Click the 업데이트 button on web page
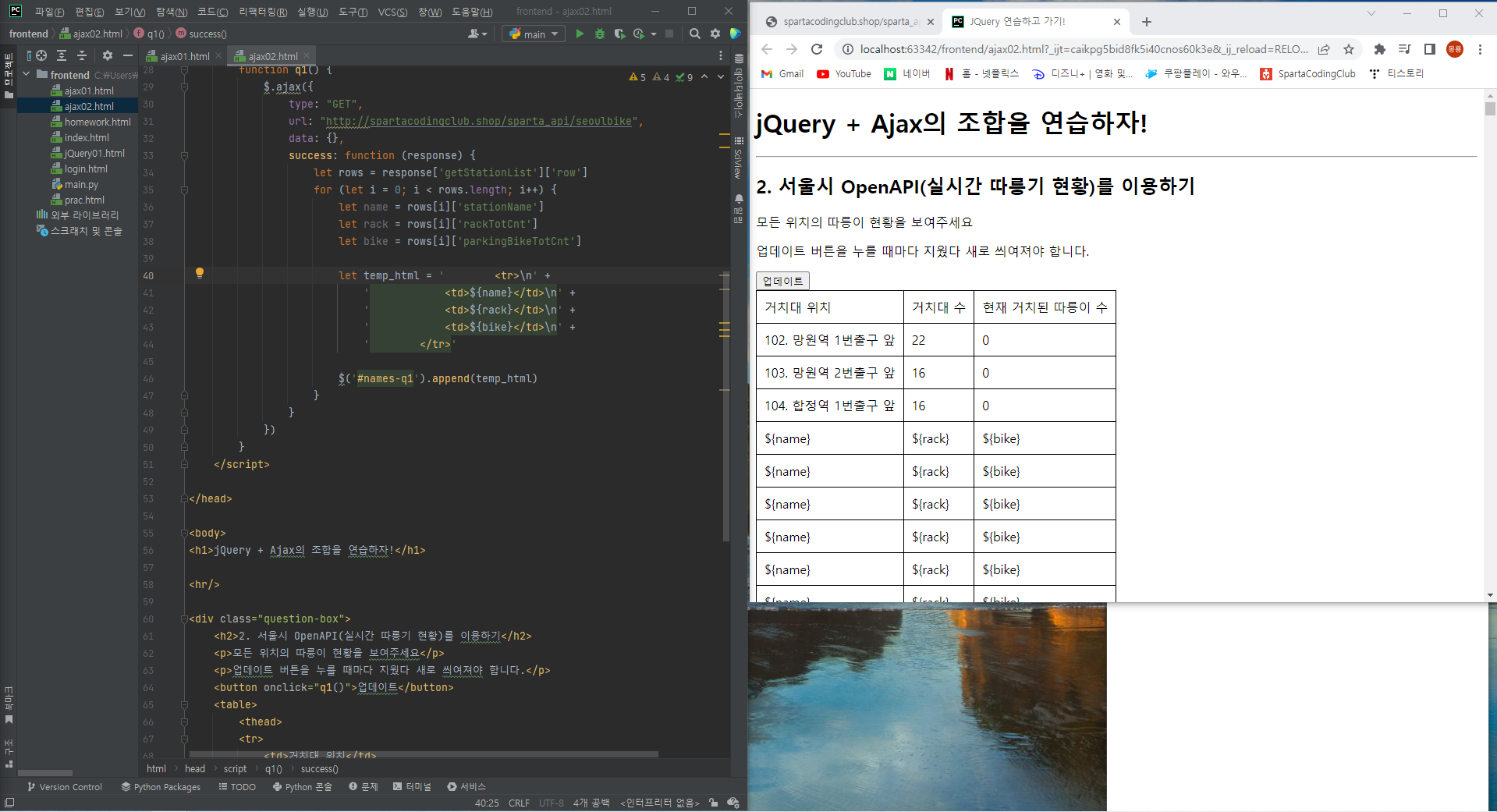The height and width of the screenshot is (812, 1497). tap(782, 281)
